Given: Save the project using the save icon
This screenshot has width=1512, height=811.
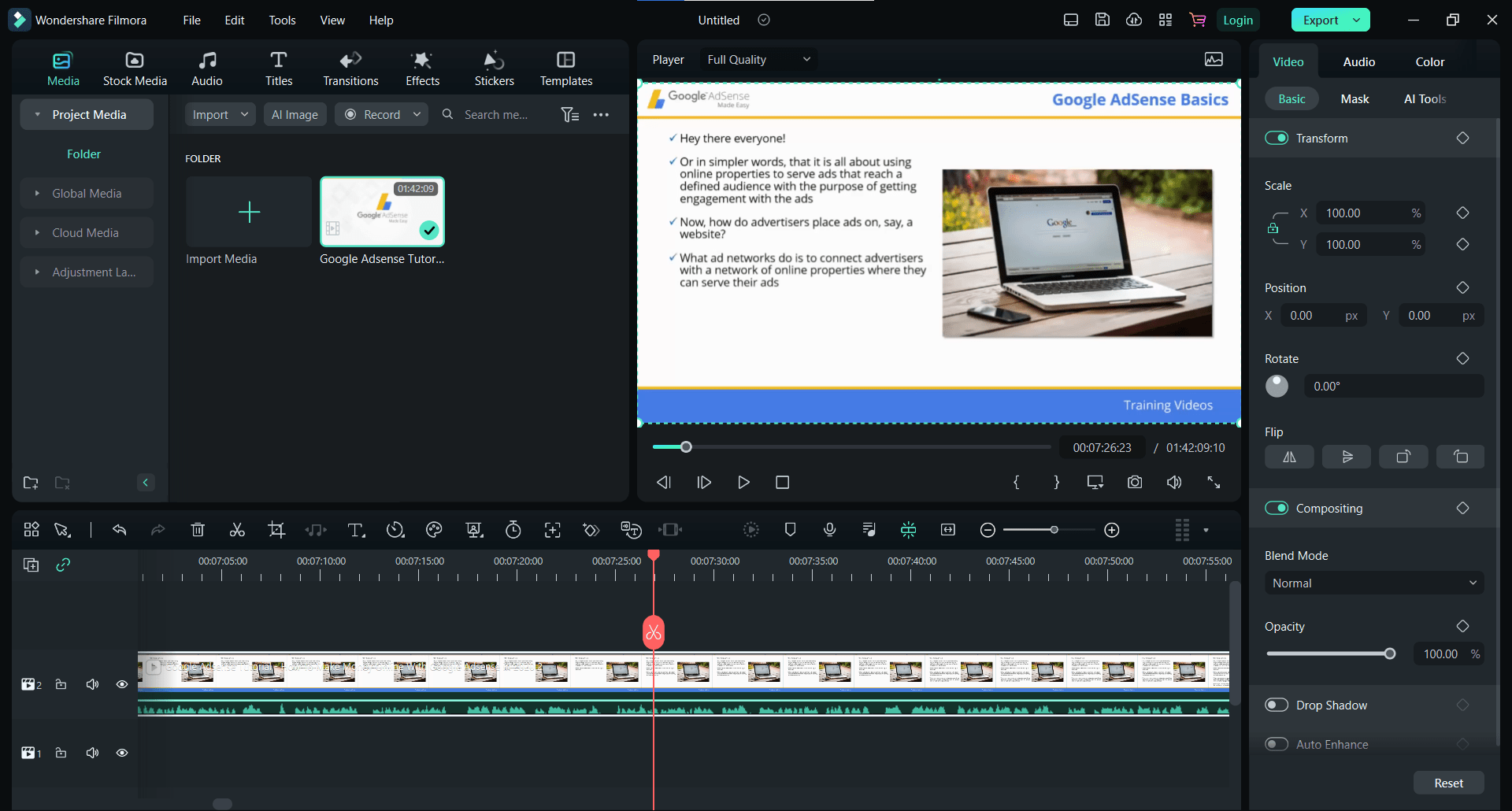Looking at the screenshot, I should point(1102,20).
